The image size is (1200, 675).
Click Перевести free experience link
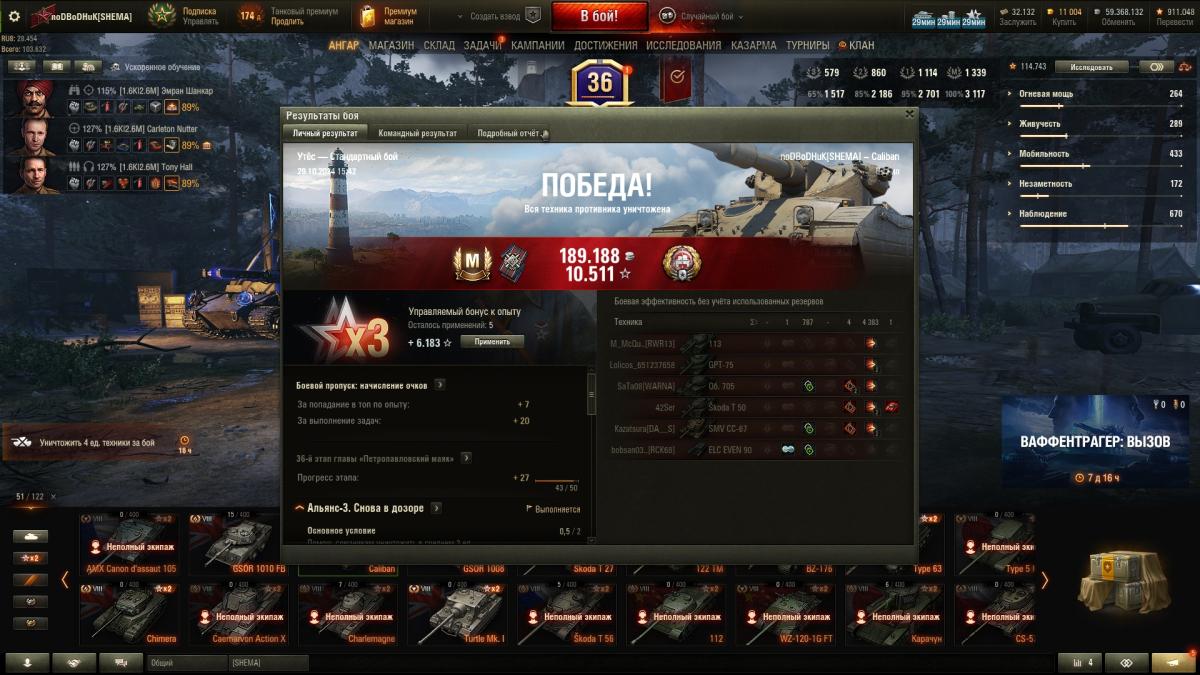coord(1174,22)
